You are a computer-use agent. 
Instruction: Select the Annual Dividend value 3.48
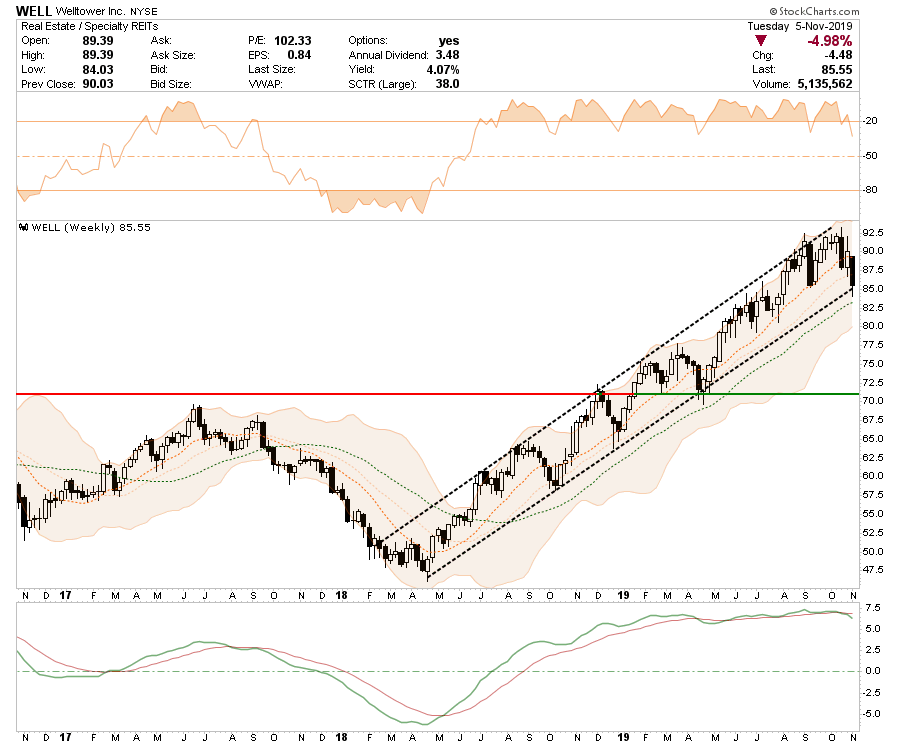point(447,55)
